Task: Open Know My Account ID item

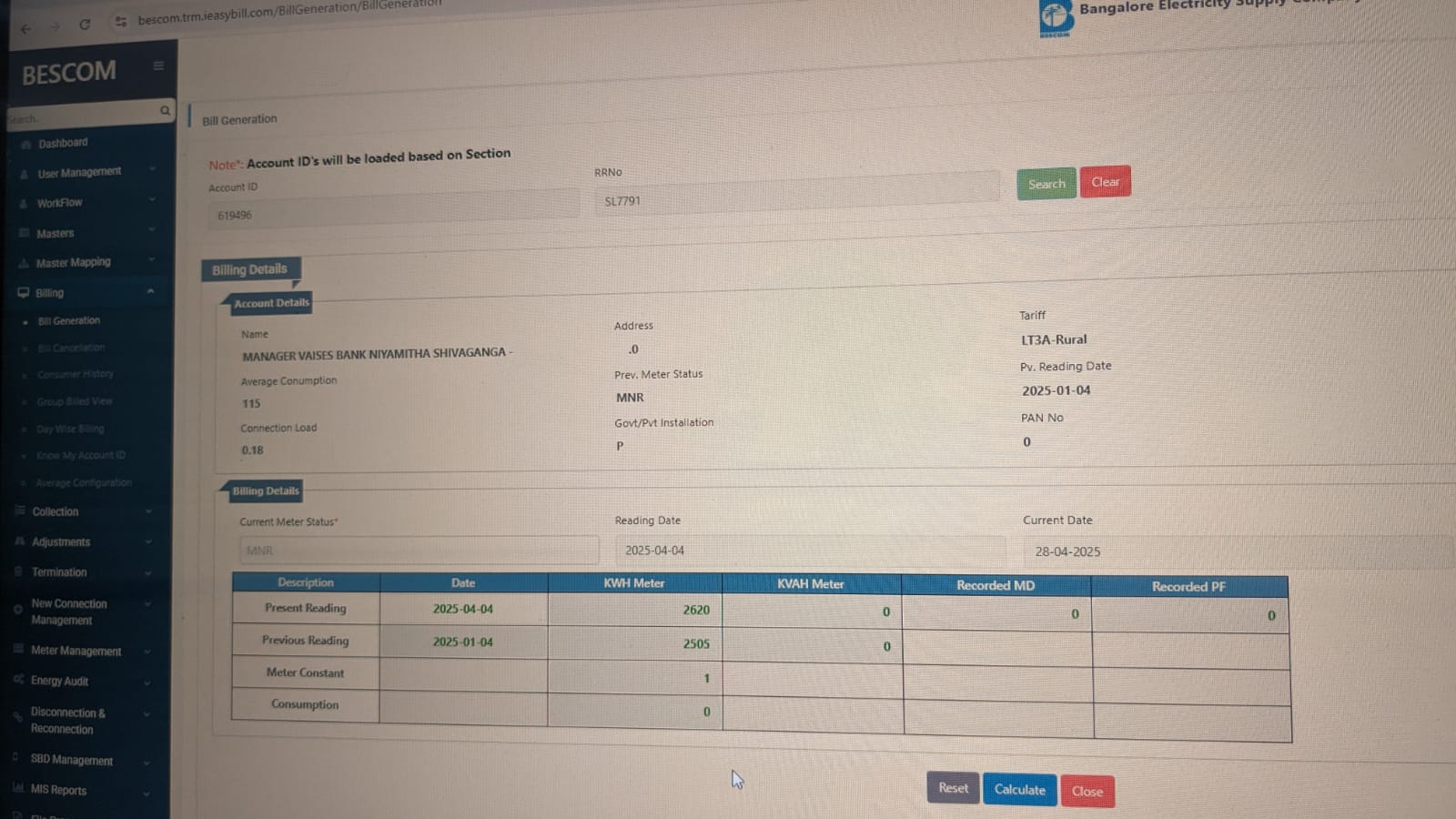Action: 80,455
